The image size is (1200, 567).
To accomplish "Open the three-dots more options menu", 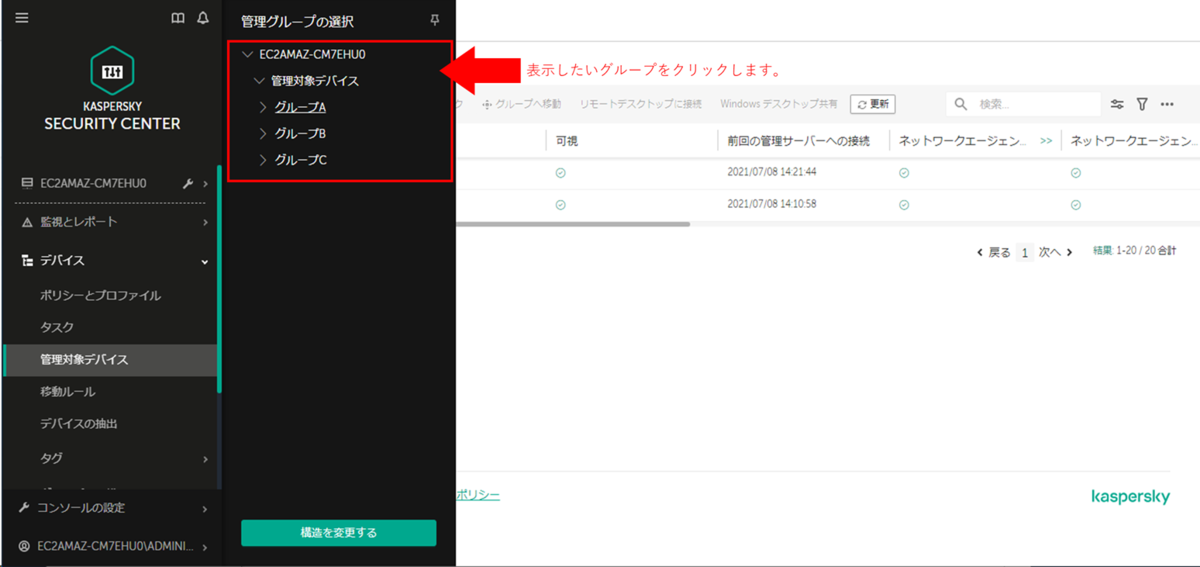I will tap(1167, 104).
